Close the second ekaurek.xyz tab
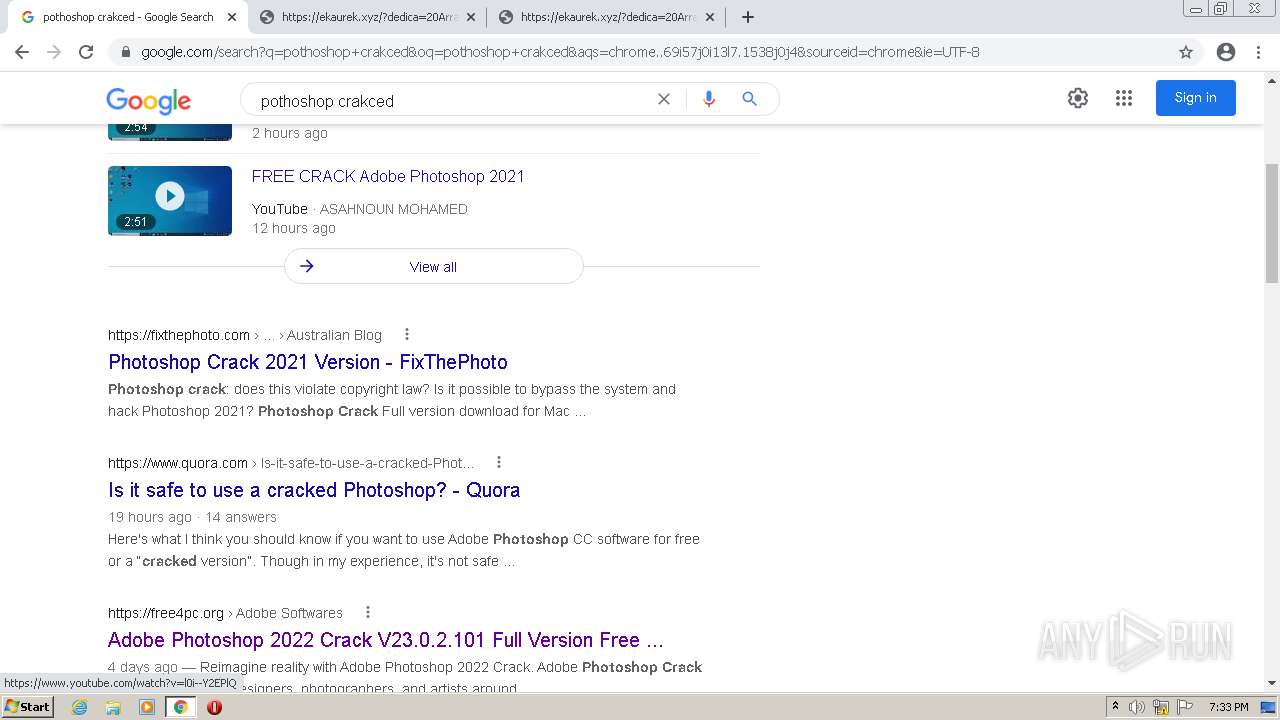This screenshot has height=720, width=1280. pyautogui.click(x=471, y=17)
